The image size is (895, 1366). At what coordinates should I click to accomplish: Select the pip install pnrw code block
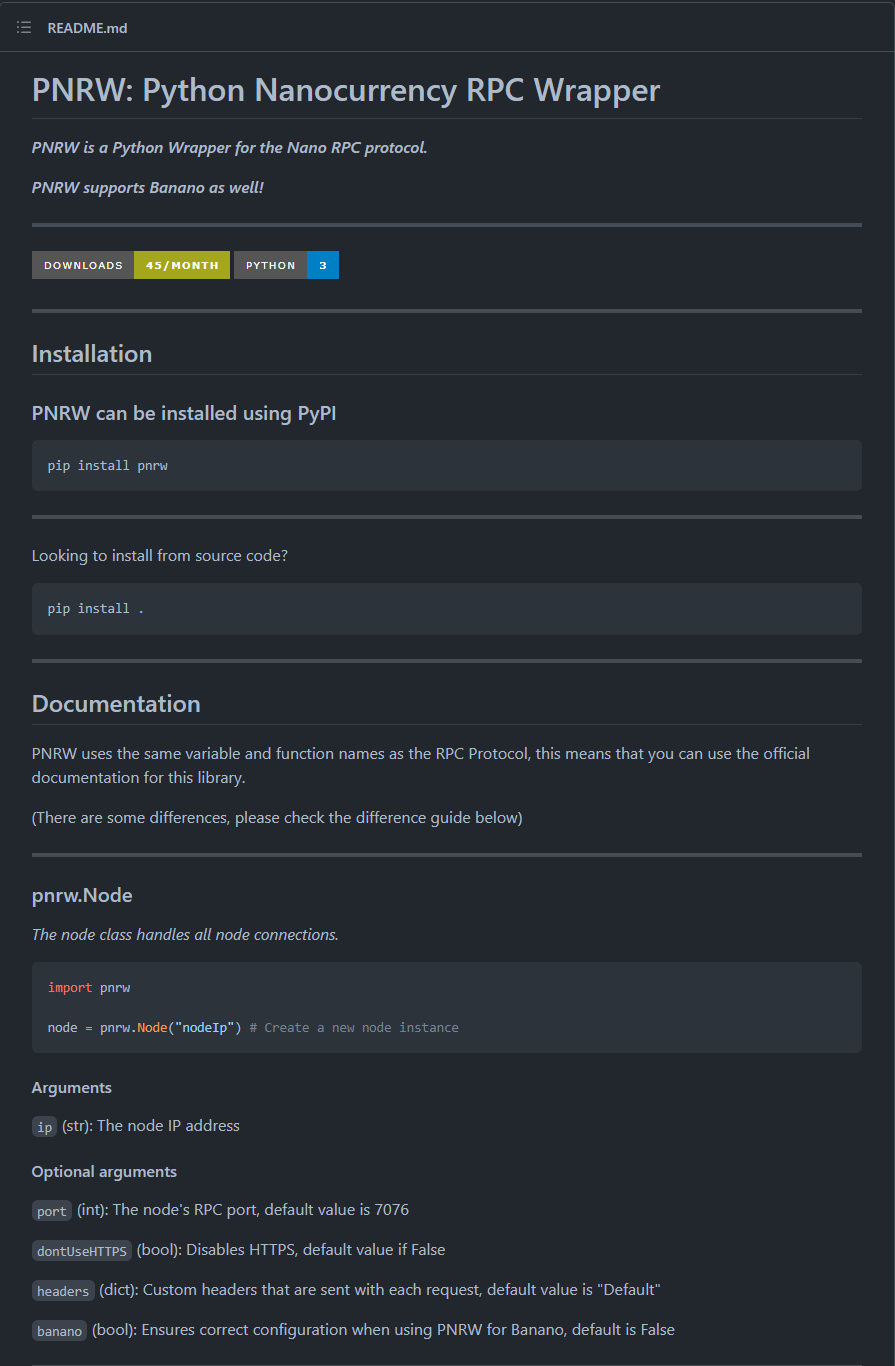click(447, 465)
